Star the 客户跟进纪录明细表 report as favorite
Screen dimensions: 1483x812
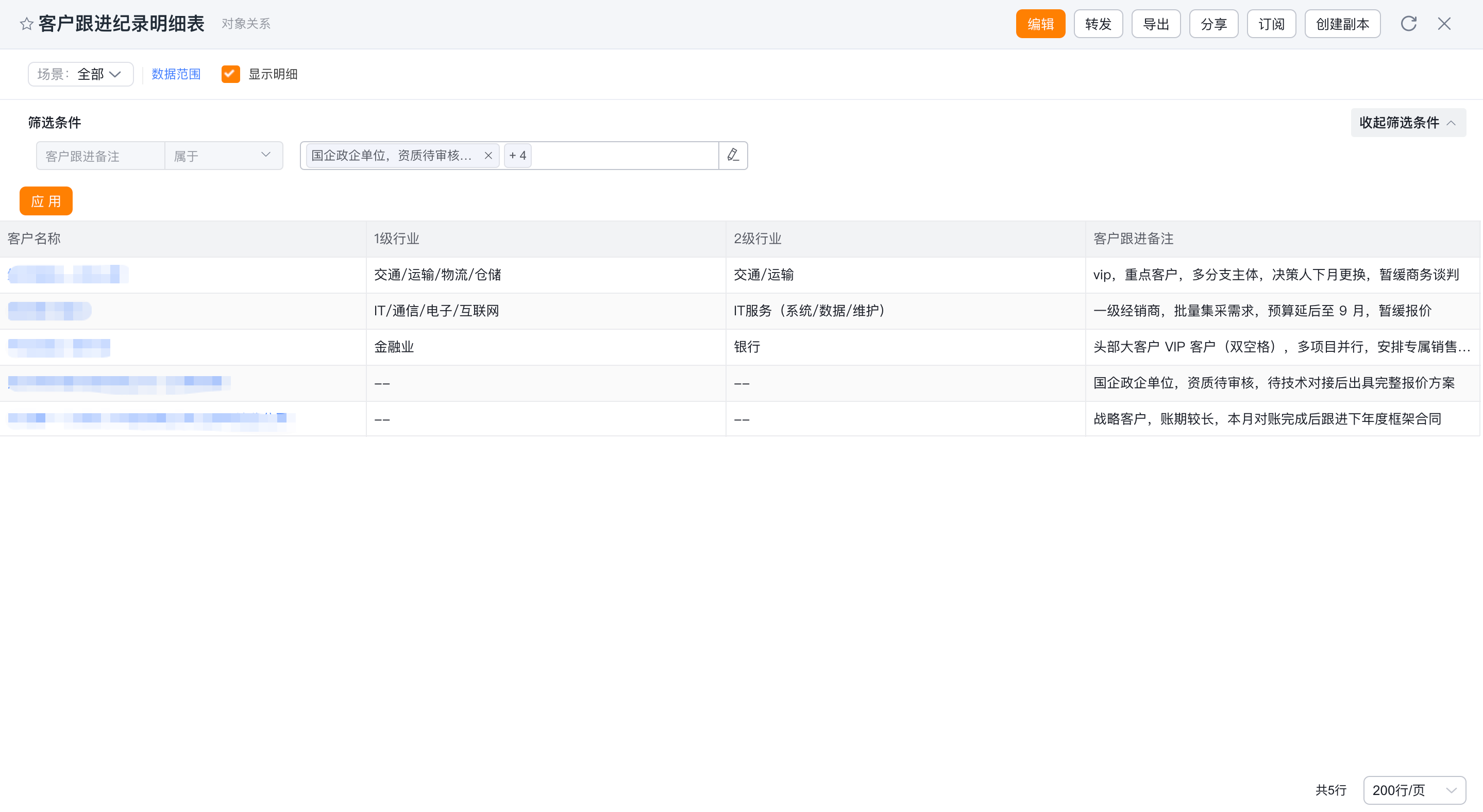click(26, 24)
